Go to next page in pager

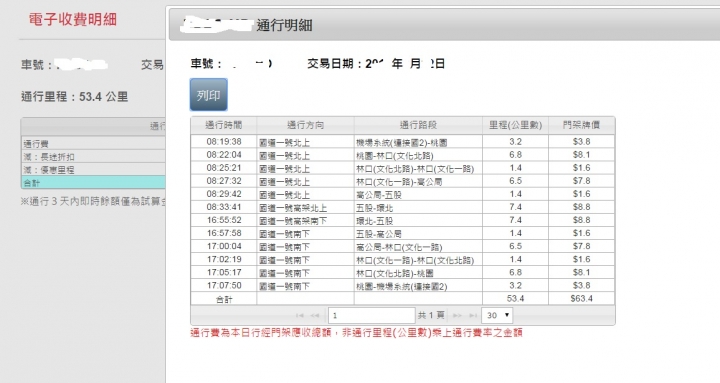[x=457, y=315]
